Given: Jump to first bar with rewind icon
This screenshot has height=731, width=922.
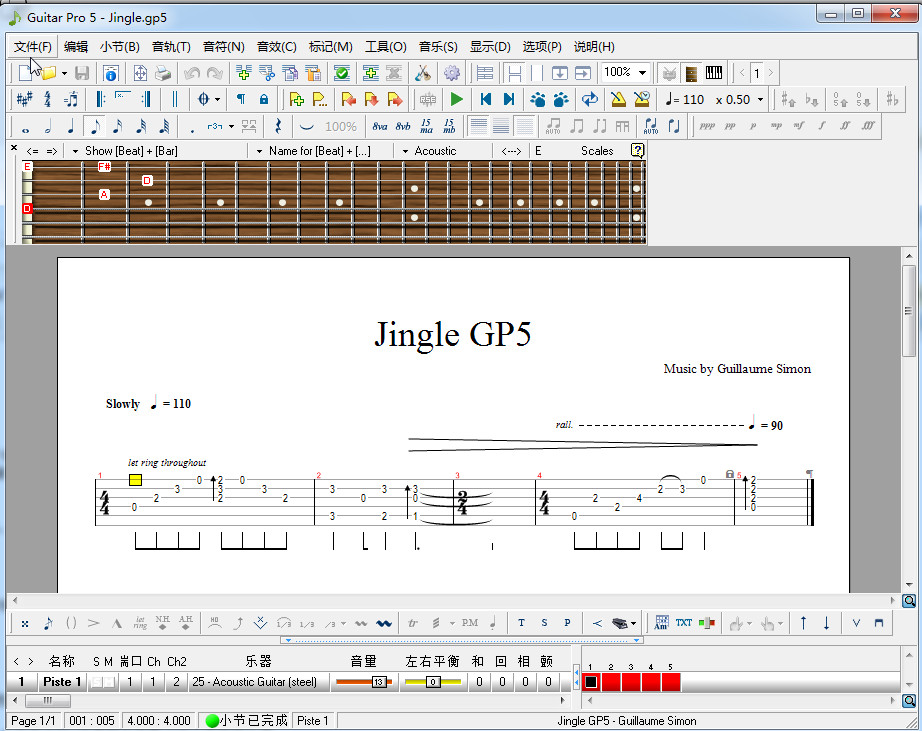Looking at the screenshot, I should [485, 99].
